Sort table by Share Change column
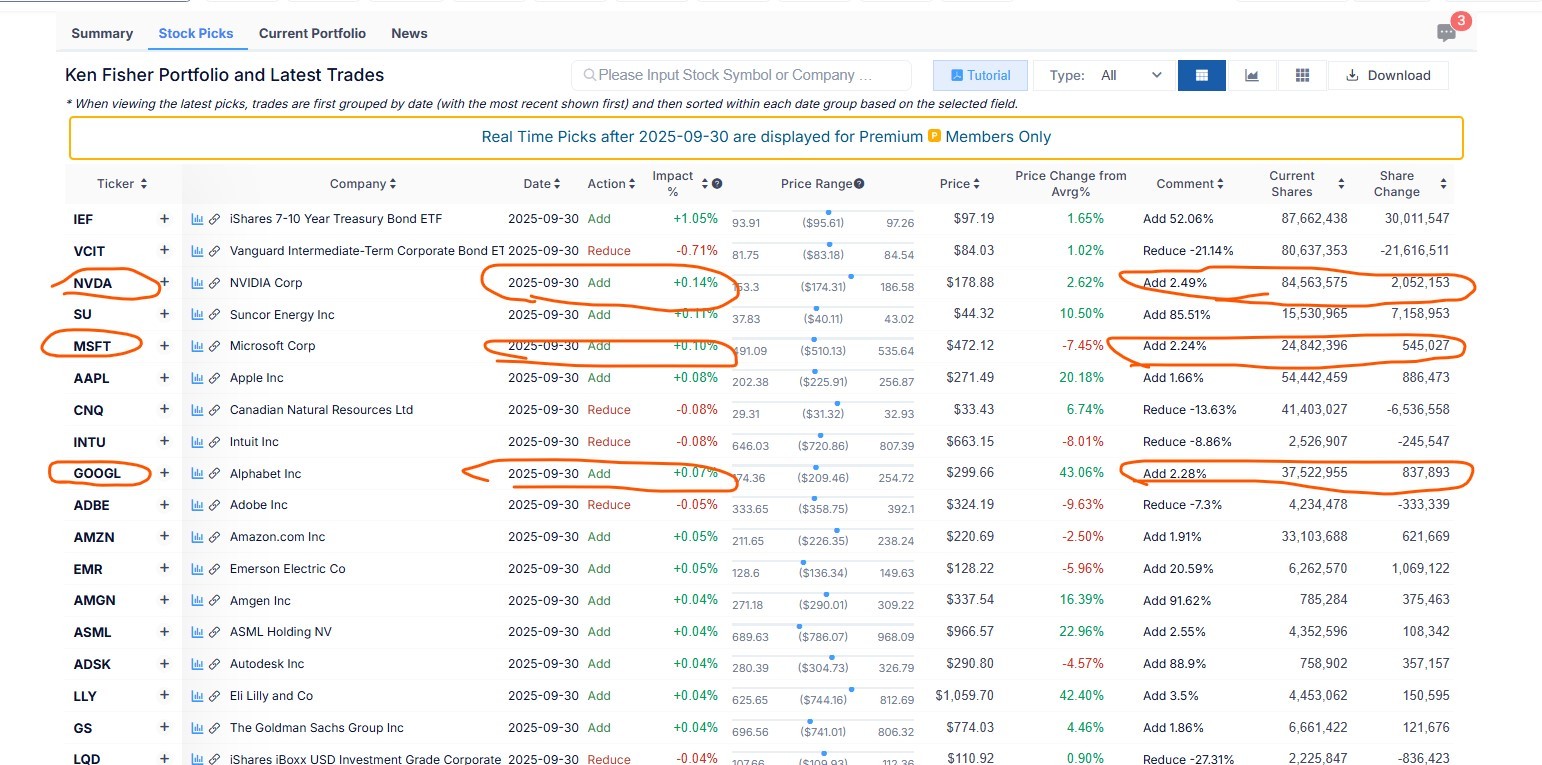The image size is (1542, 765). (x=1442, y=184)
